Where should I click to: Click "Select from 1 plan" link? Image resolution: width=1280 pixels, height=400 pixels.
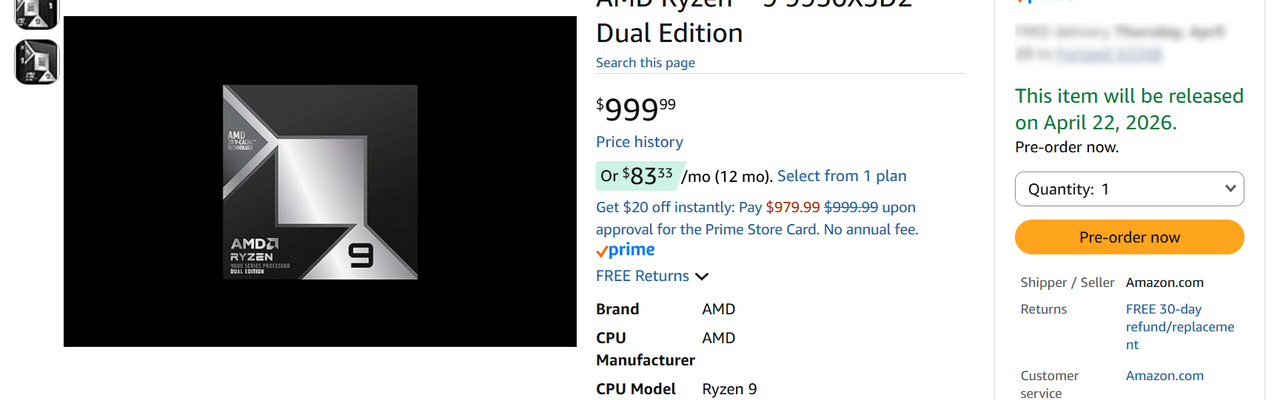[x=841, y=176]
